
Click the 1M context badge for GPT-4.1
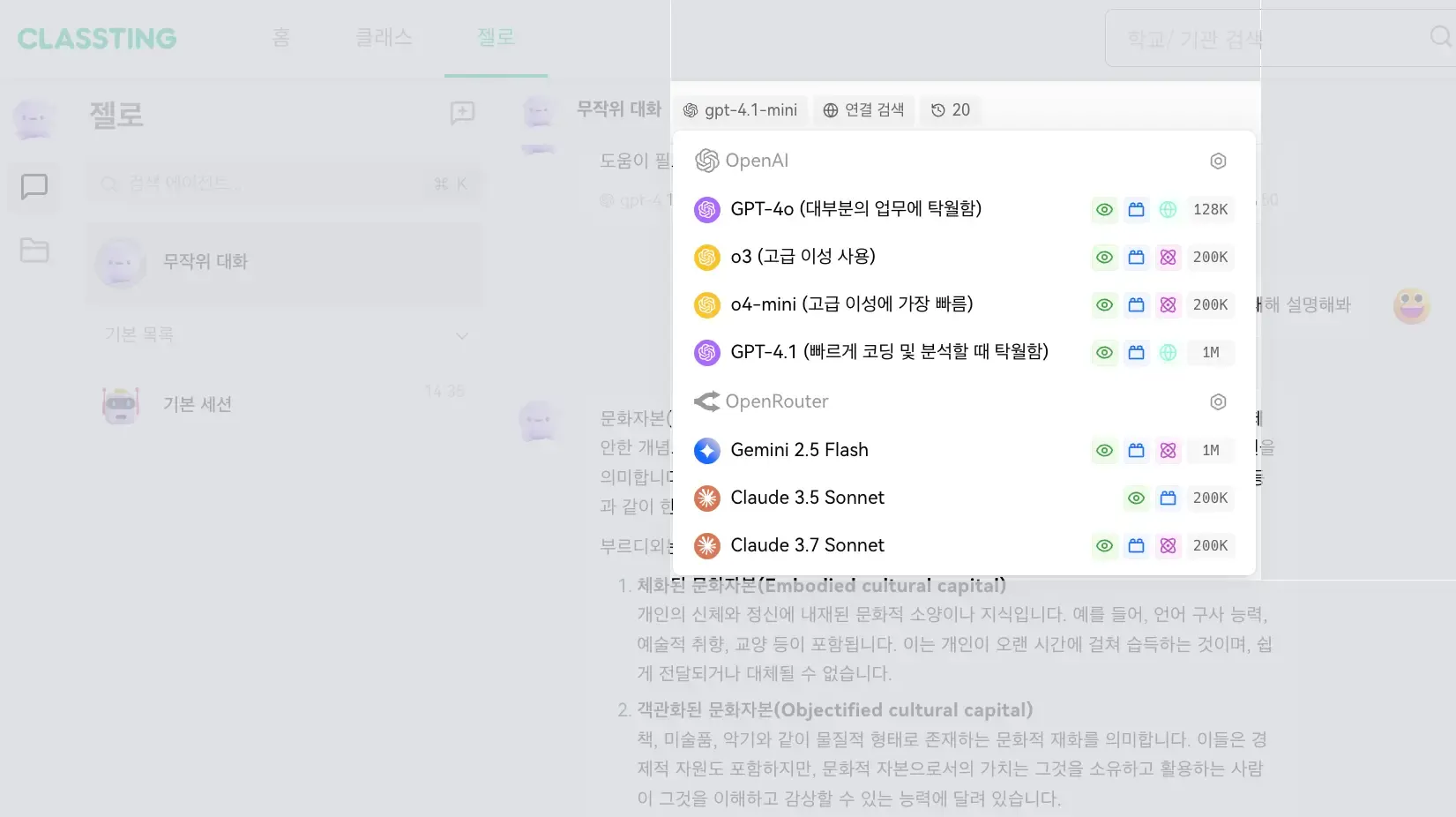point(1210,352)
